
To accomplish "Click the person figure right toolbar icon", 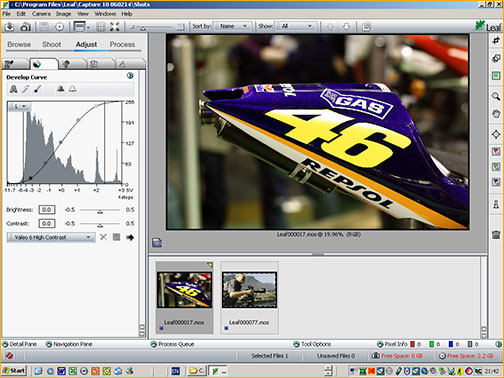I will (x=496, y=205).
